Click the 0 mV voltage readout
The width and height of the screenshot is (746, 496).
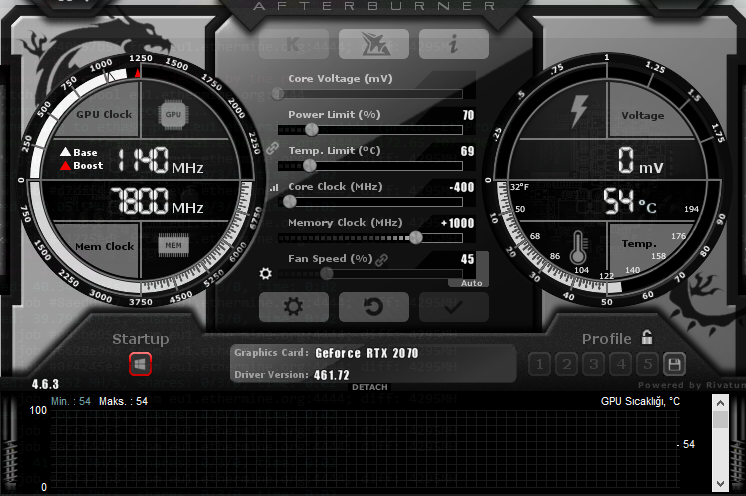click(640, 160)
